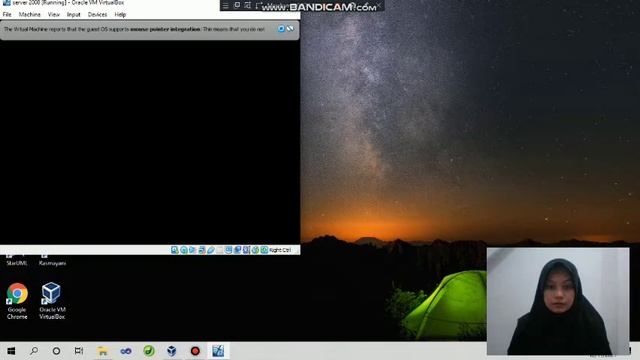
Task: Open the Input menu
Action: pyautogui.click(x=73, y=14)
